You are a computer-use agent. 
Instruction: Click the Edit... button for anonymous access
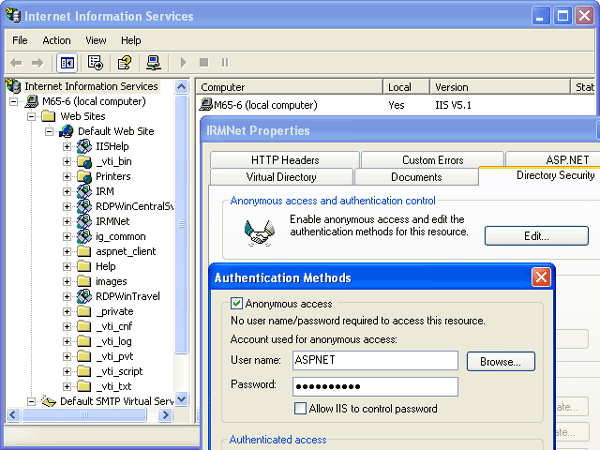[536, 236]
